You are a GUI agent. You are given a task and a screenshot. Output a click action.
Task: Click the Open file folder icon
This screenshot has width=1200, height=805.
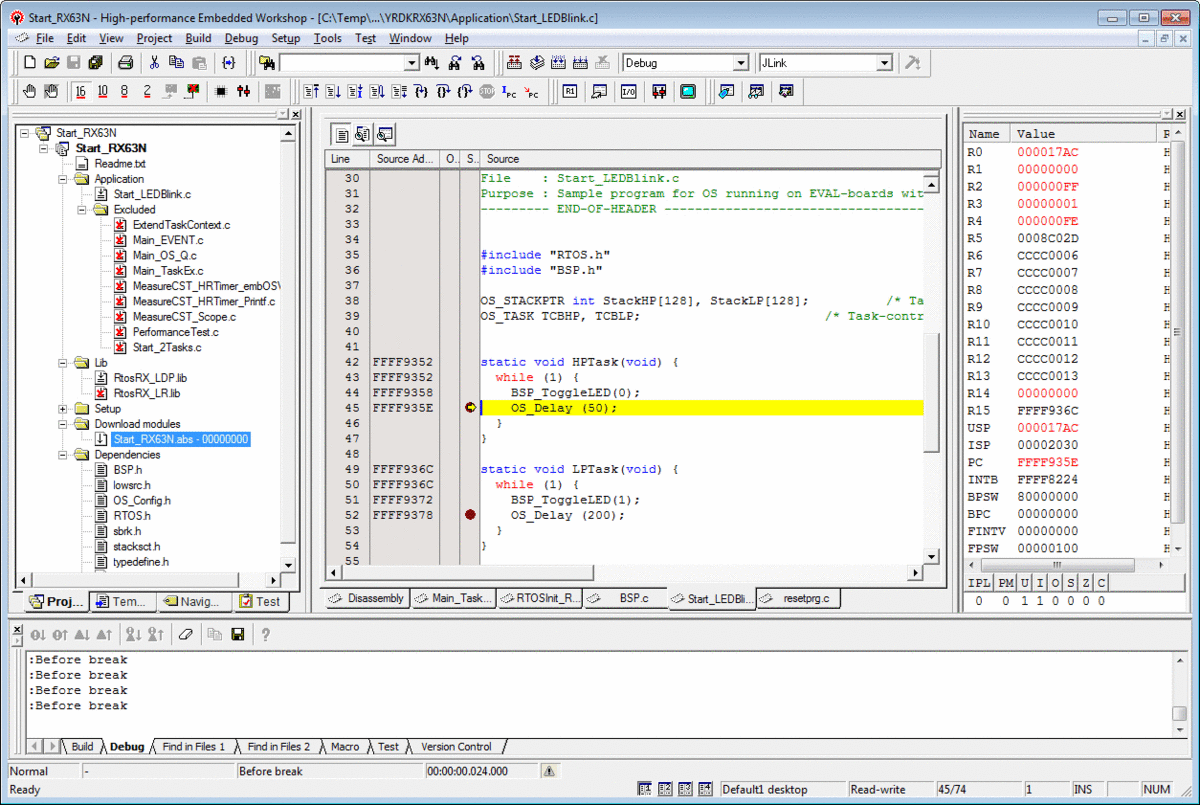click(x=52, y=63)
